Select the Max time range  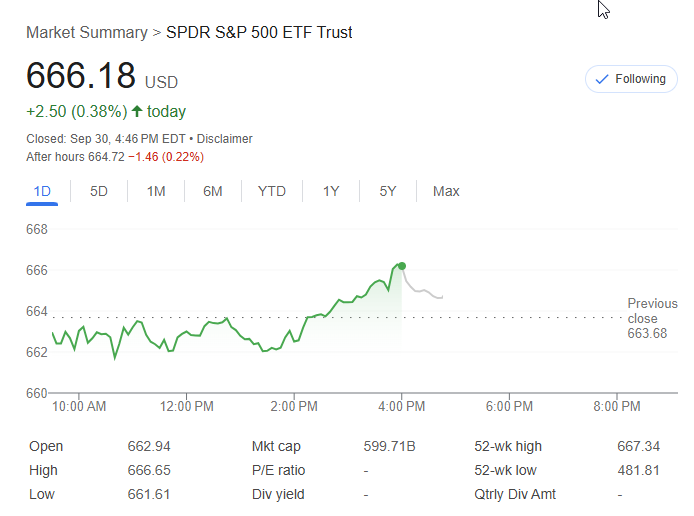[x=446, y=191]
